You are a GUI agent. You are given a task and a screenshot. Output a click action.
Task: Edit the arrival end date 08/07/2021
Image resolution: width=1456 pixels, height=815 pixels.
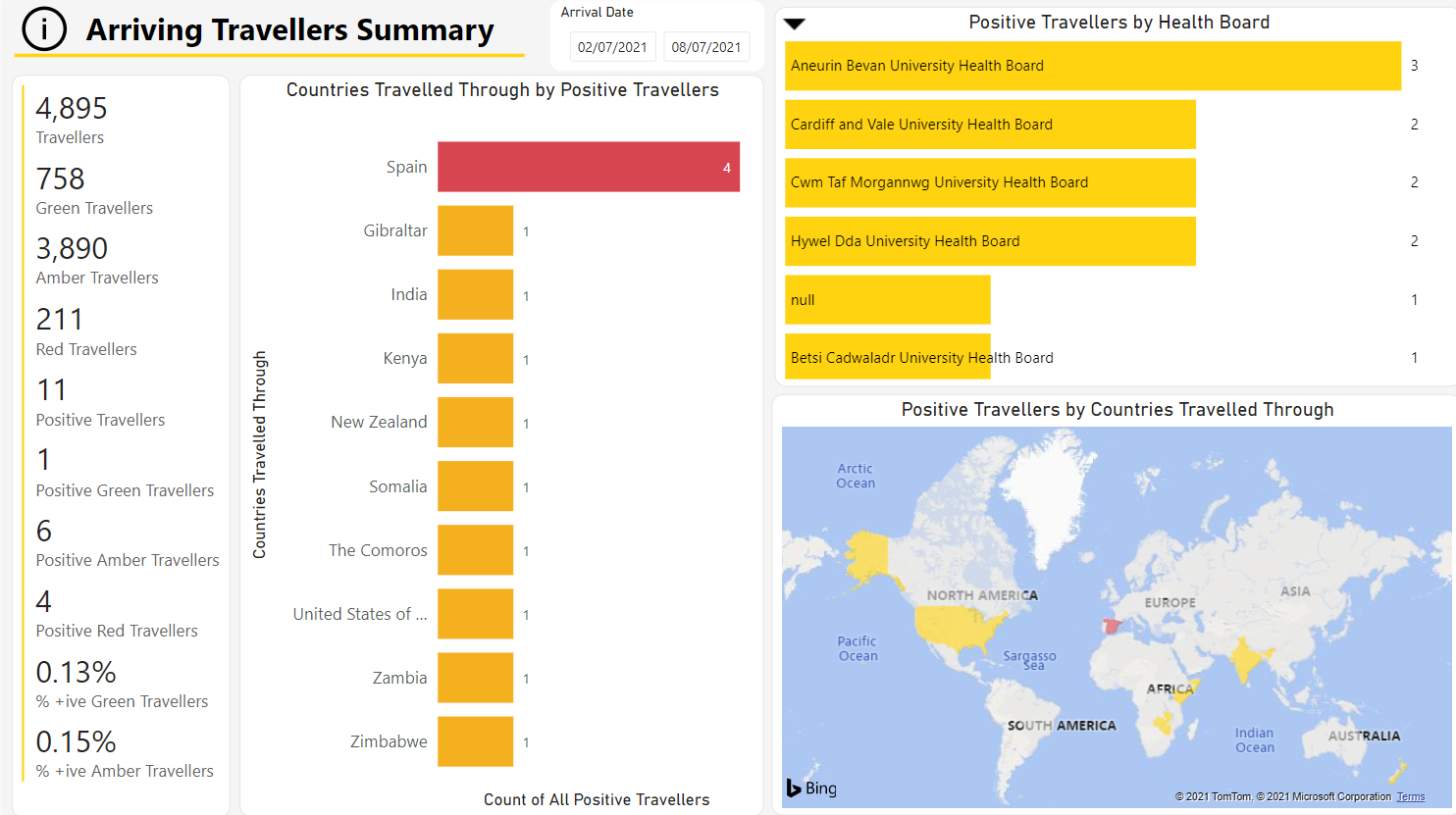[705, 47]
